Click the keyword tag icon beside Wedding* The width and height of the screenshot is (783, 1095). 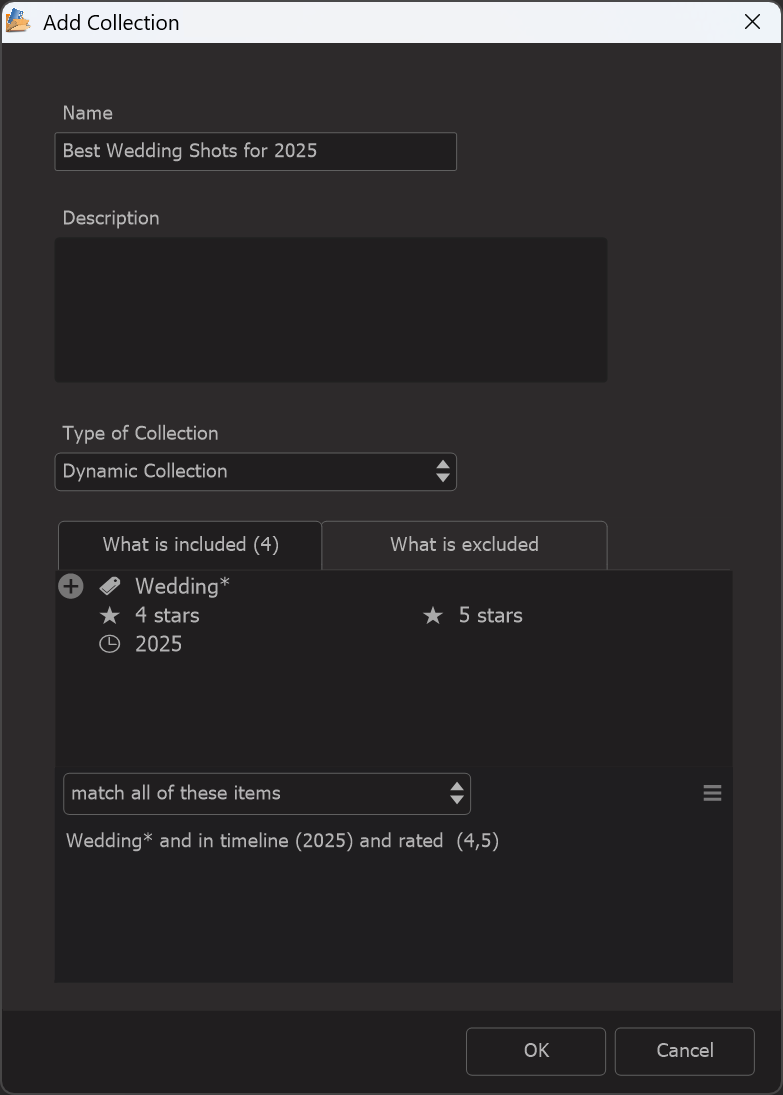pos(110,586)
